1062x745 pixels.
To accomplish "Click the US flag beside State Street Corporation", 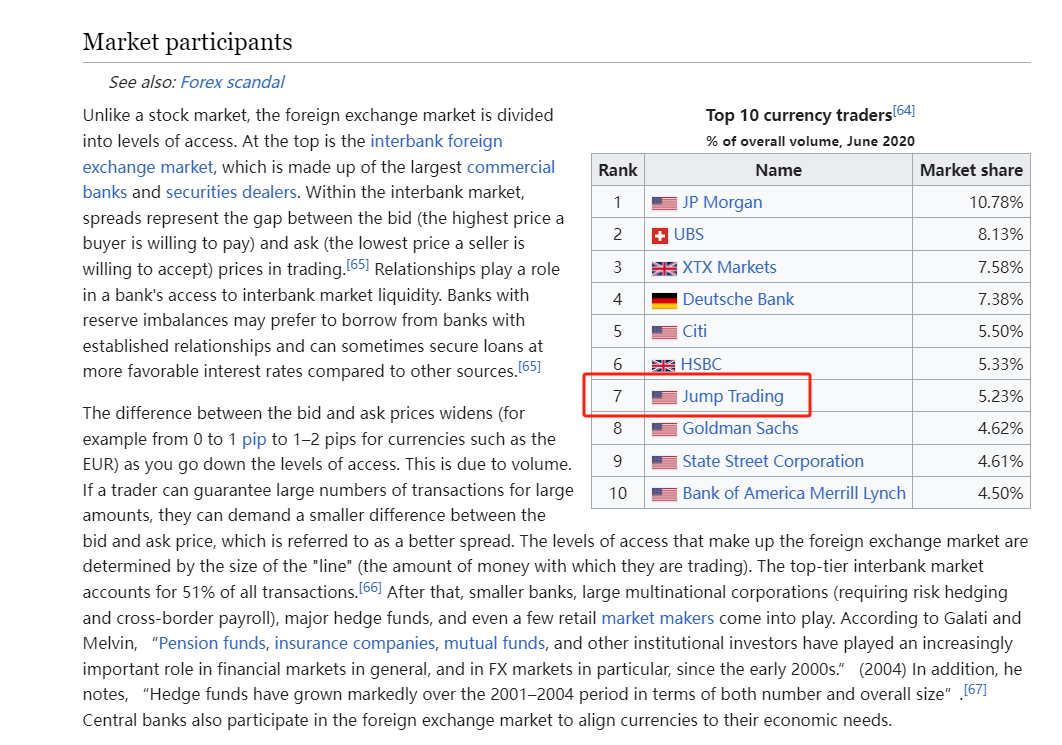I will click(664, 462).
